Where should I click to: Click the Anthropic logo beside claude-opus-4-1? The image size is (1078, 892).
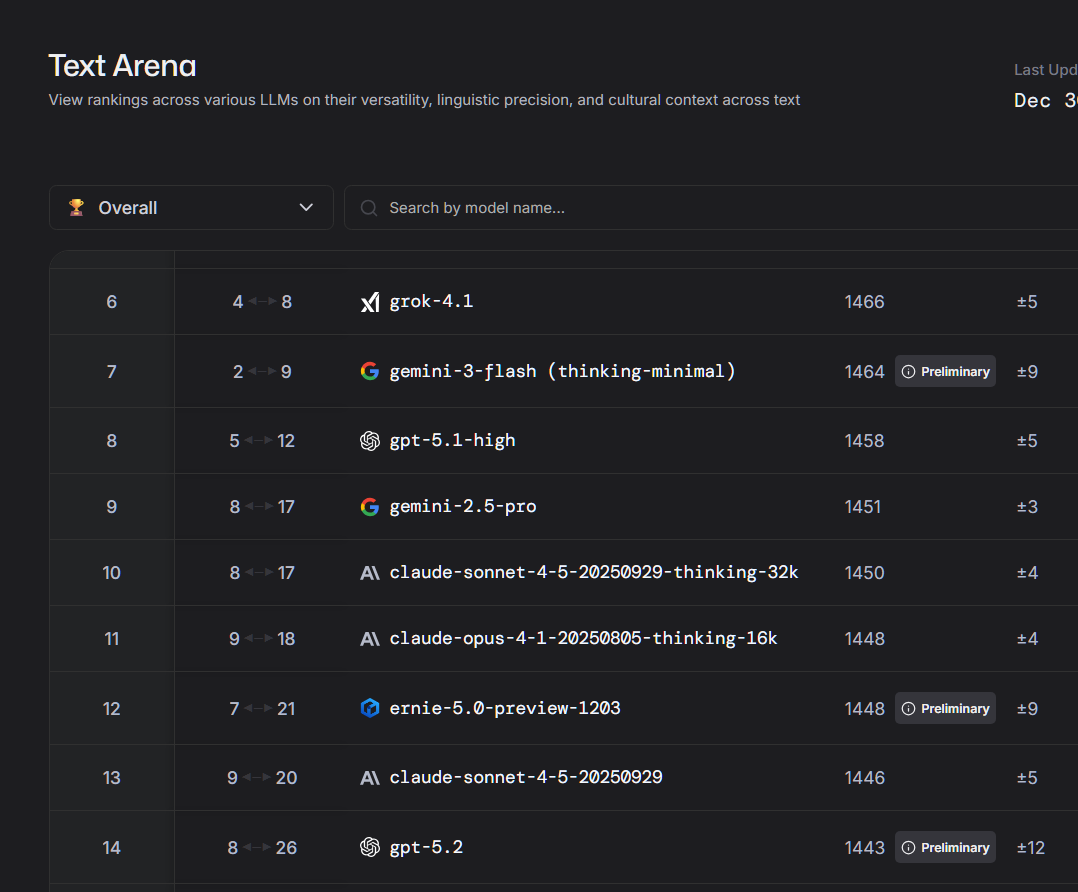(370, 639)
